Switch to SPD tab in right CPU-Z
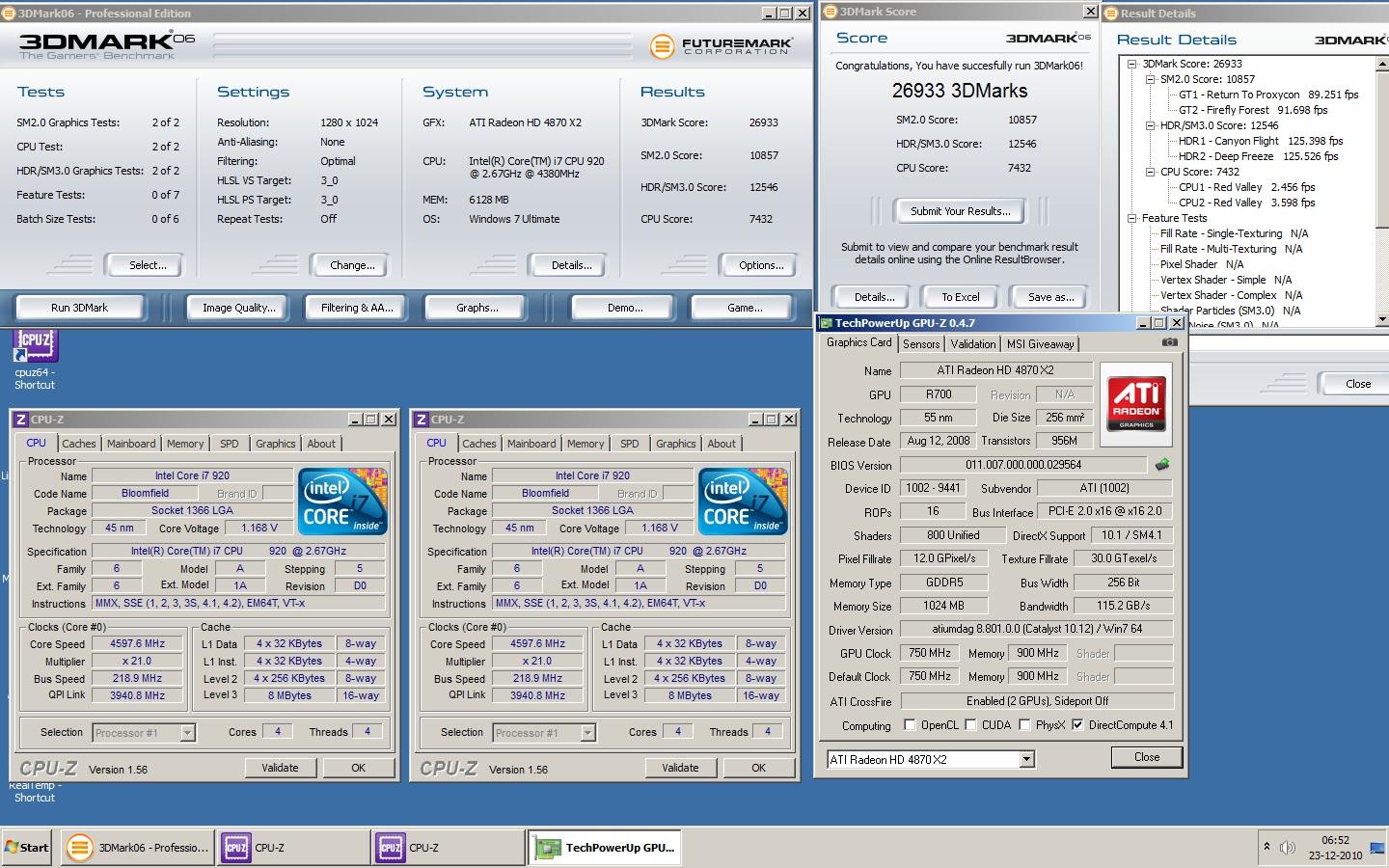Viewport: 1389px width, 868px height. click(x=630, y=444)
